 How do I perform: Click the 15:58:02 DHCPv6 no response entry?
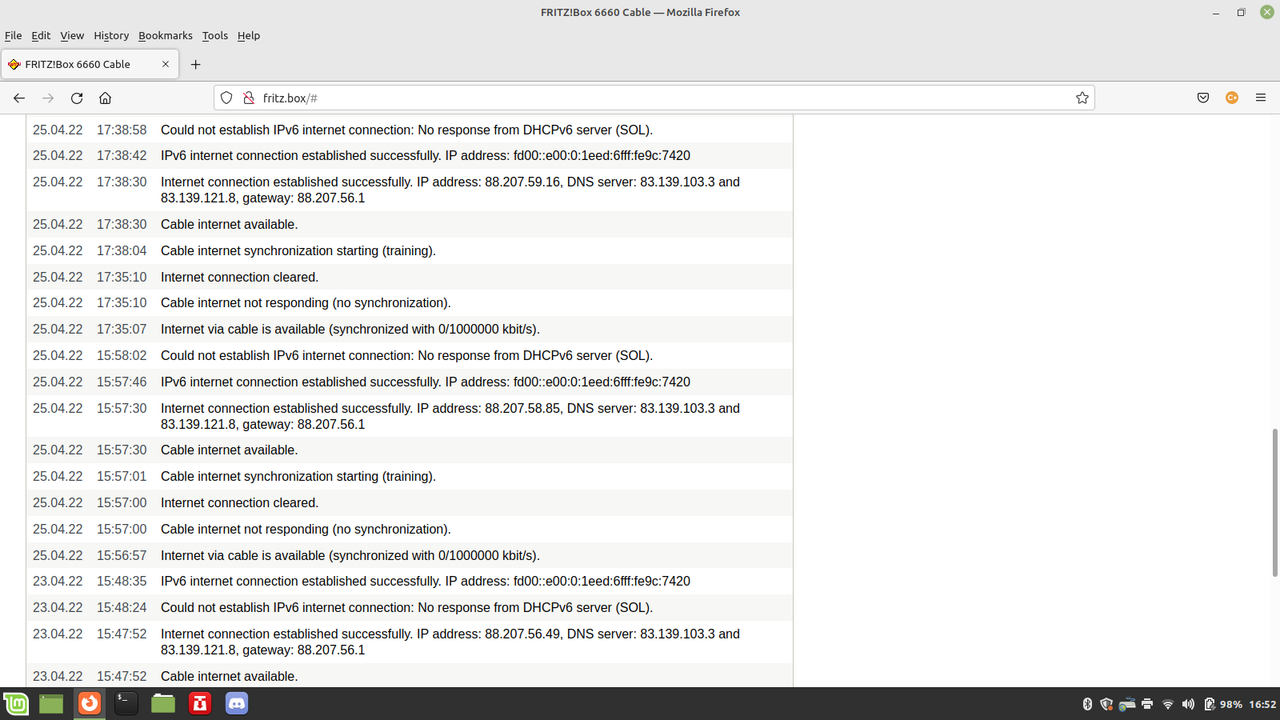point(410,355)
